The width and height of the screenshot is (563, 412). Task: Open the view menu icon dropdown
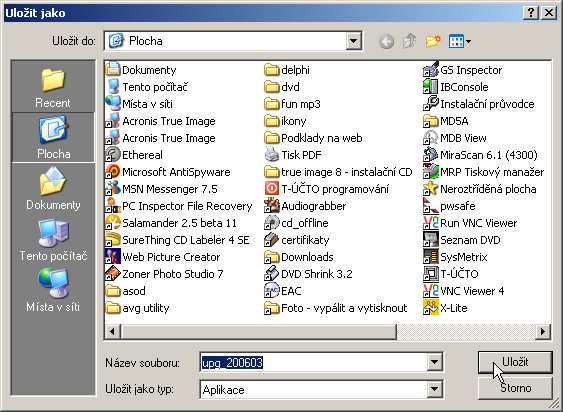tap(460, 41)
